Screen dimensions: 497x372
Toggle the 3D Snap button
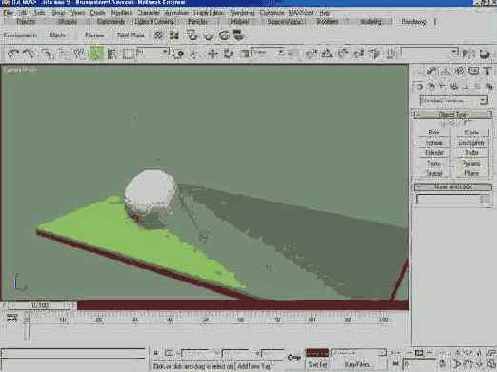coord(312,53)
